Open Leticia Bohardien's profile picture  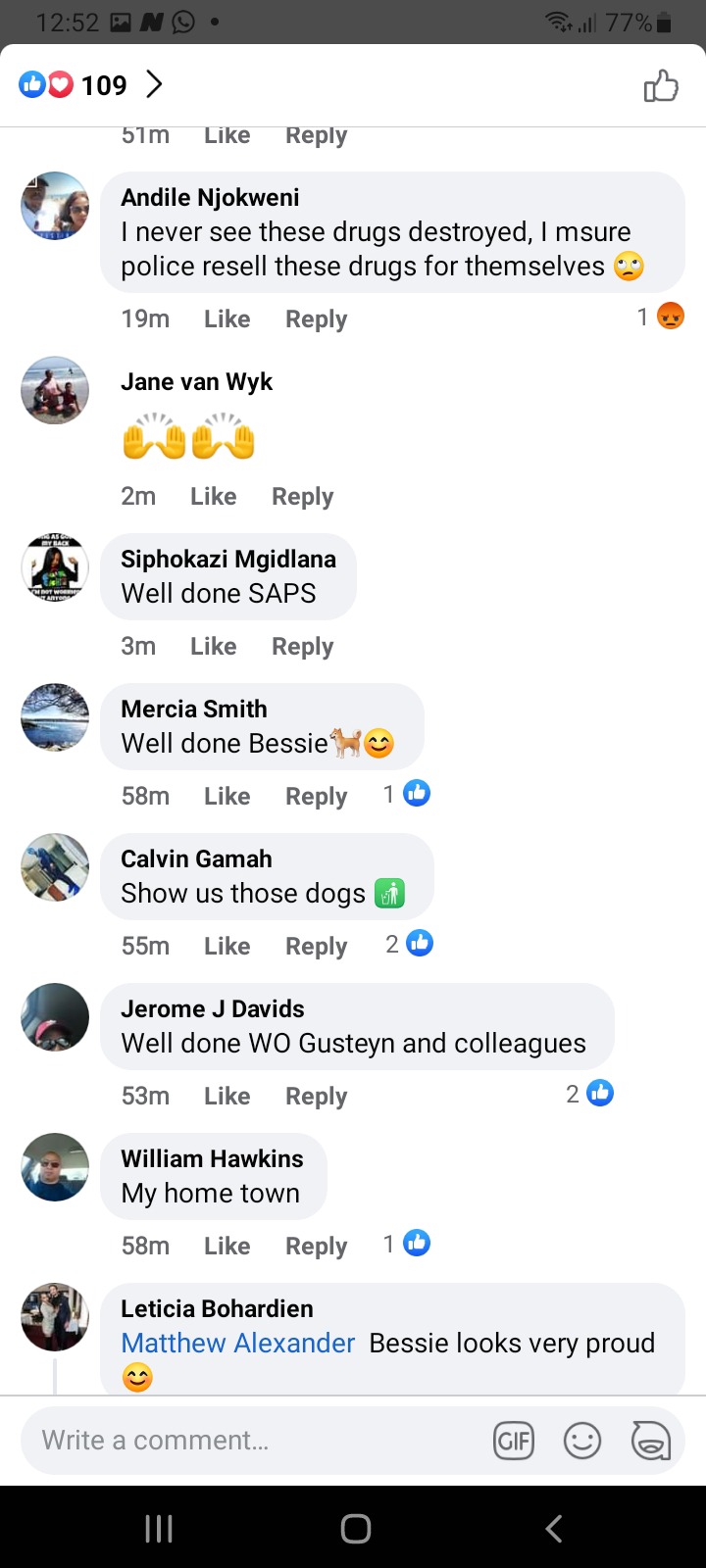[x=55, y=1317]
